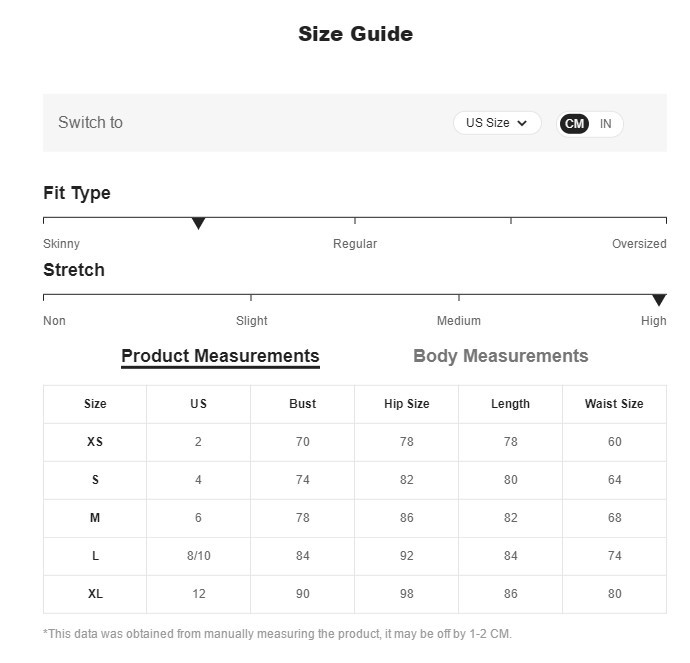The width and height of the screenshot is (690, 663).
Task: Click the Waist Size column header
Action: pos(614,404)
